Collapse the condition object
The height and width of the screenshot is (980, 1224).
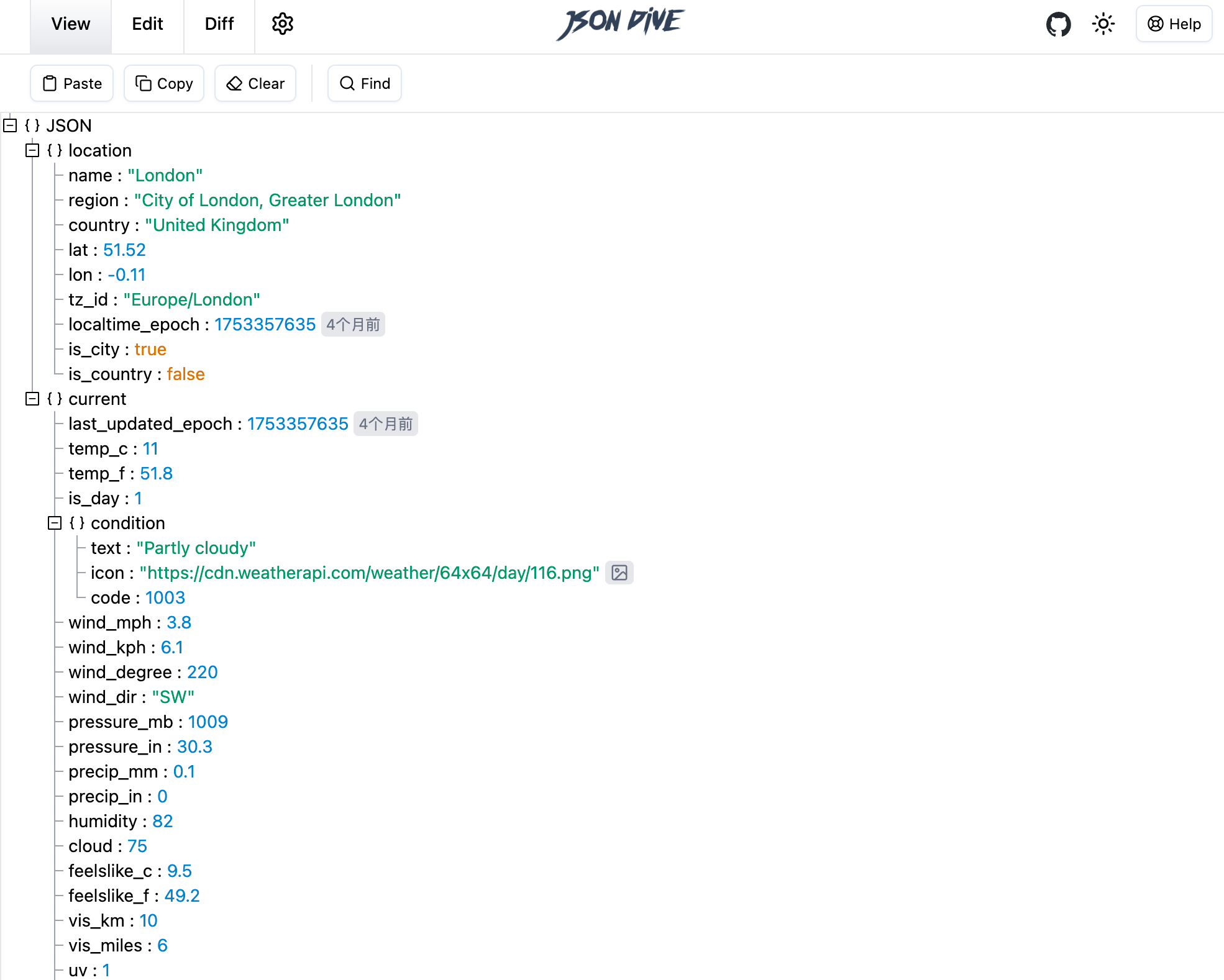point(55,523)
